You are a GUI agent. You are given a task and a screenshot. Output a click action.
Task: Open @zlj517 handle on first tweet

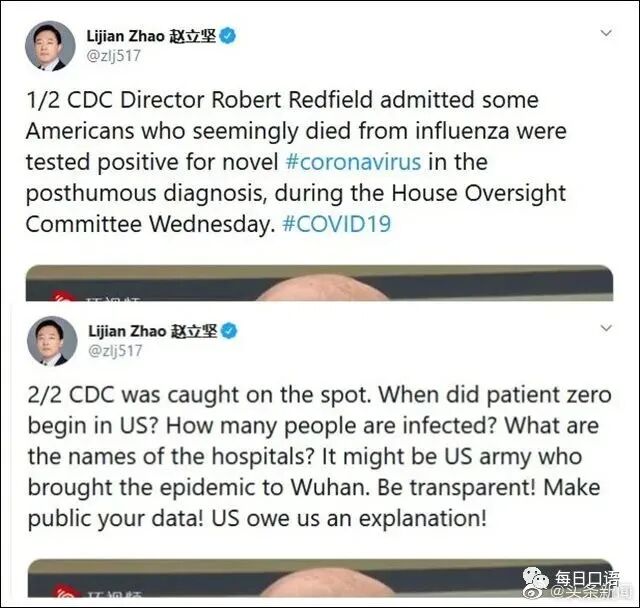[x=114, y=56]
